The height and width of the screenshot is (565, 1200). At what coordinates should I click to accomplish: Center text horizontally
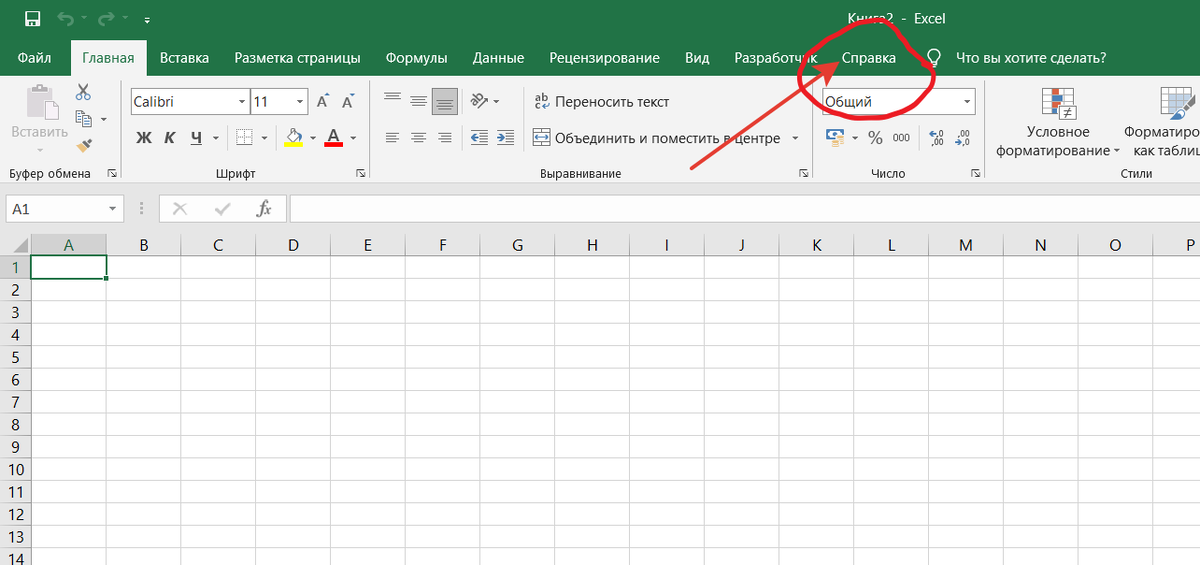419,137
